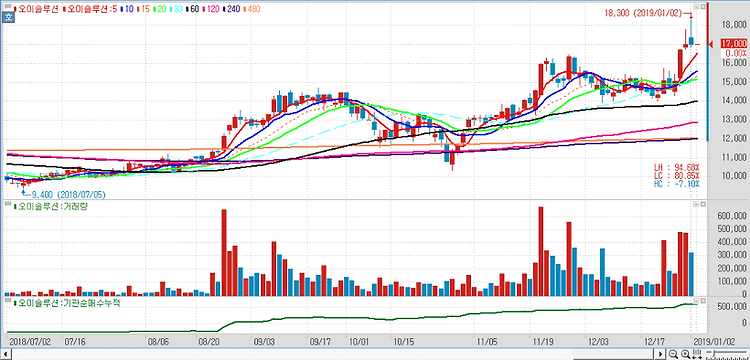This screenshot has height=360, width=750.
Task: Select the 33-day moving average legend
Action: pos(176,9)
